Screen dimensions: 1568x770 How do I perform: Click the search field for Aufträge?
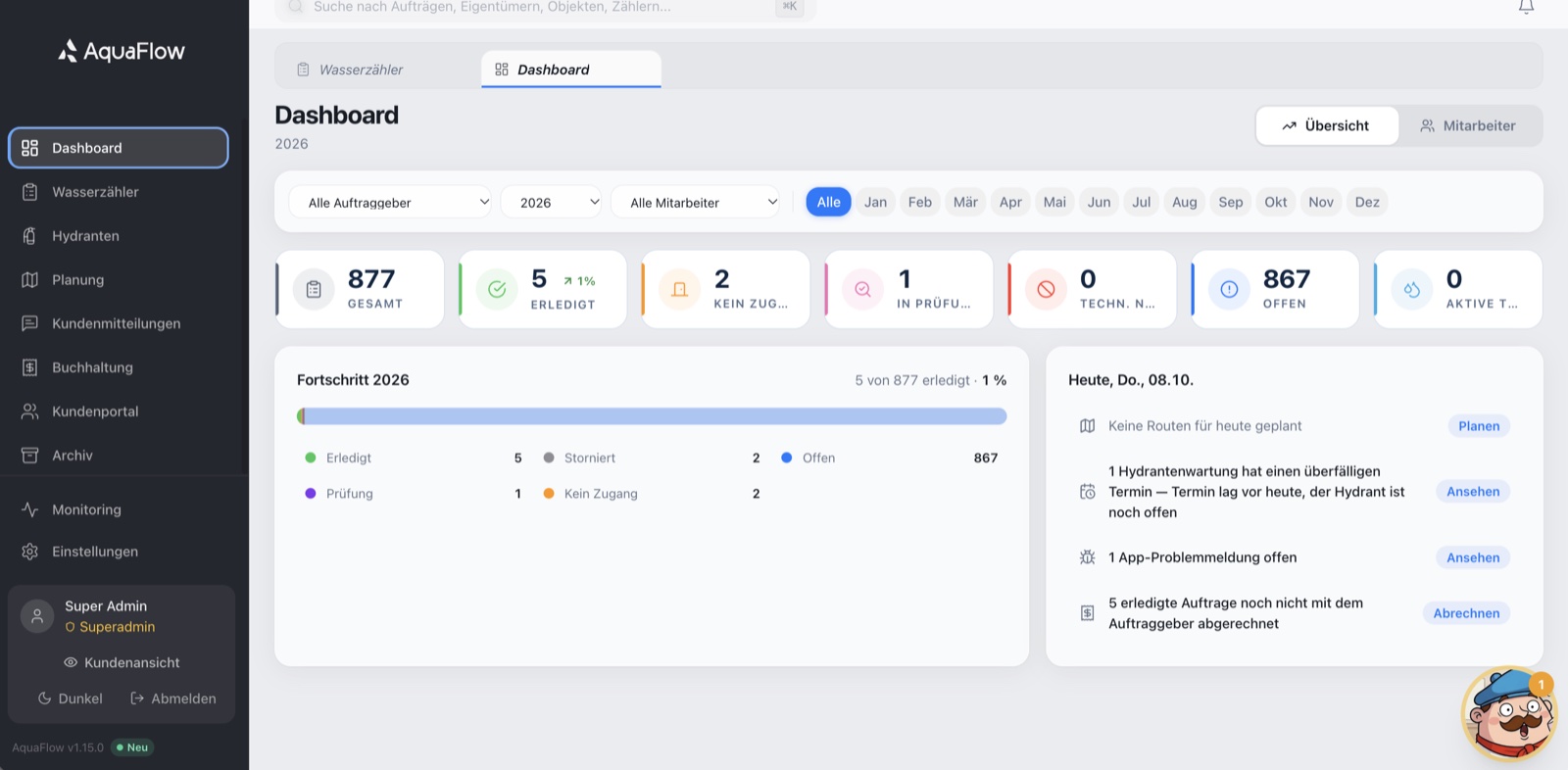(546, 8)
